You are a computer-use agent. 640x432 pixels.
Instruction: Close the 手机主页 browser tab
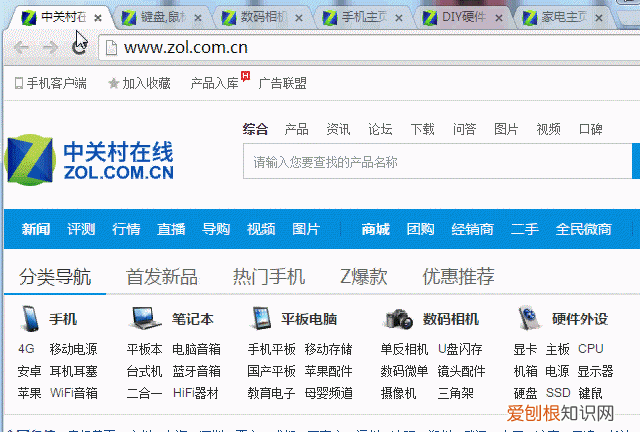click(x=399, y=18)
